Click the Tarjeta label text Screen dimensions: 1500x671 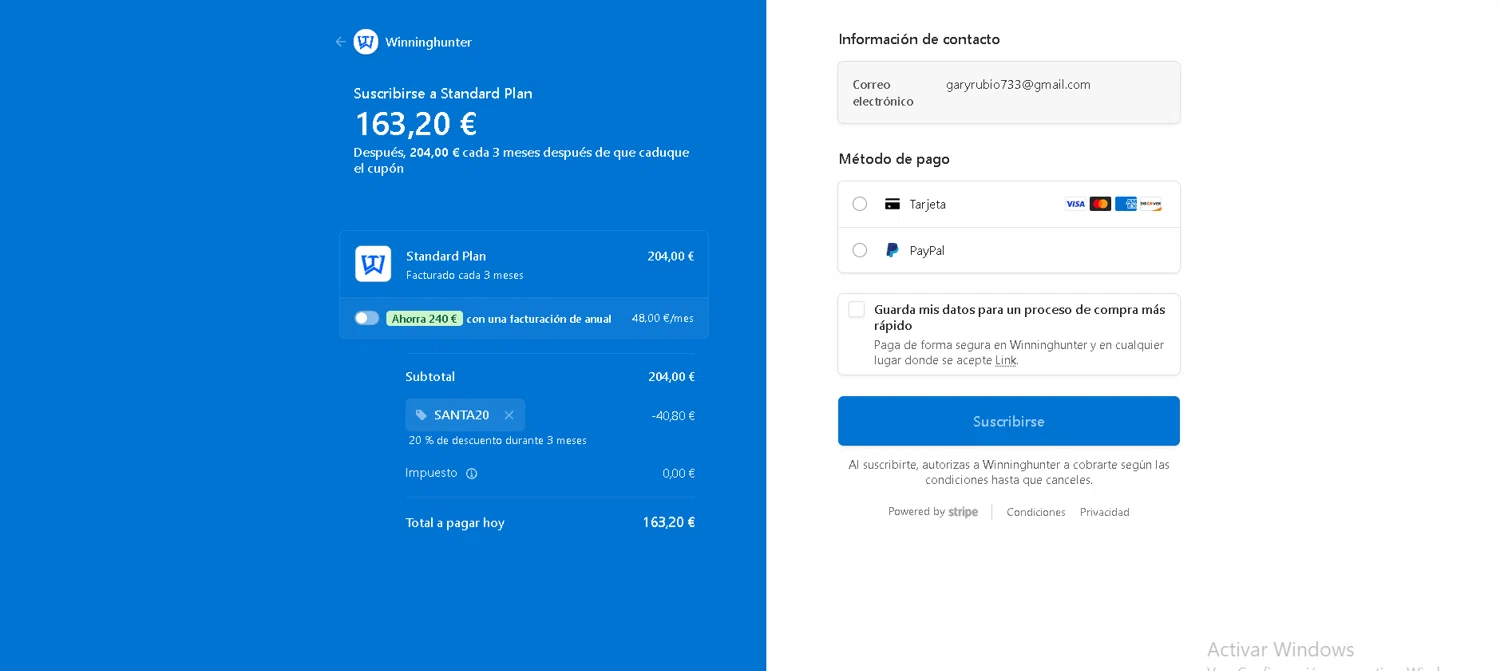pyautogui.click(x=928, y=204)
